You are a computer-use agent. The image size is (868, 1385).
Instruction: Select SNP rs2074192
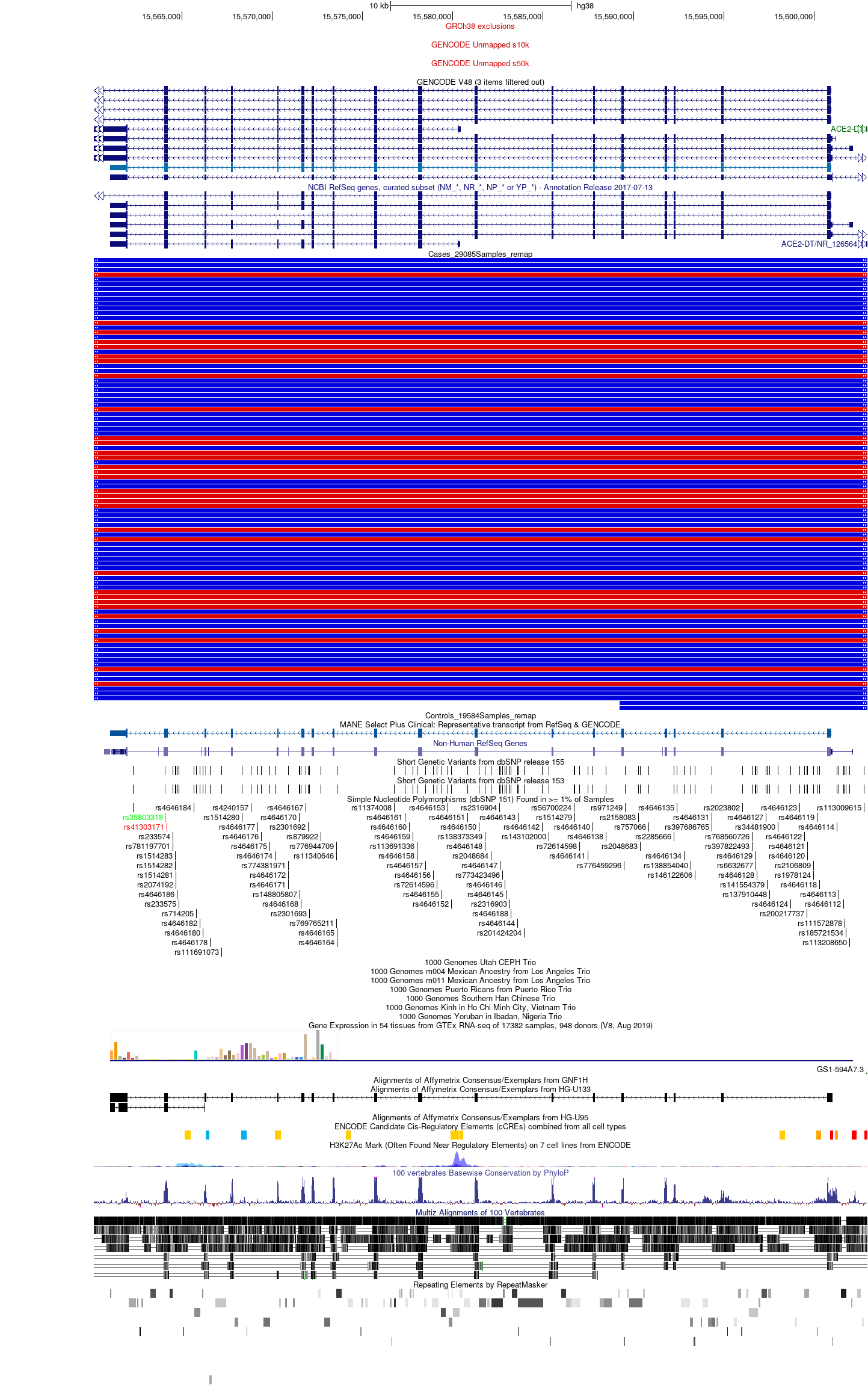tap(155, 884)
